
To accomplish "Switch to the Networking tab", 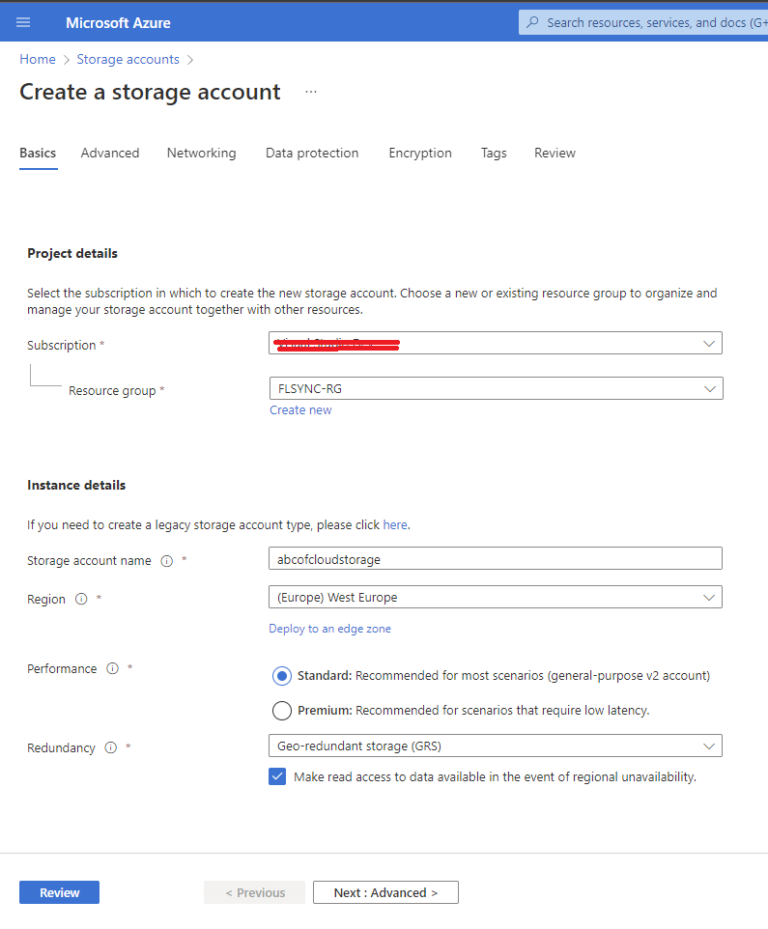I will pyautogui.click(x=201, y=153).
